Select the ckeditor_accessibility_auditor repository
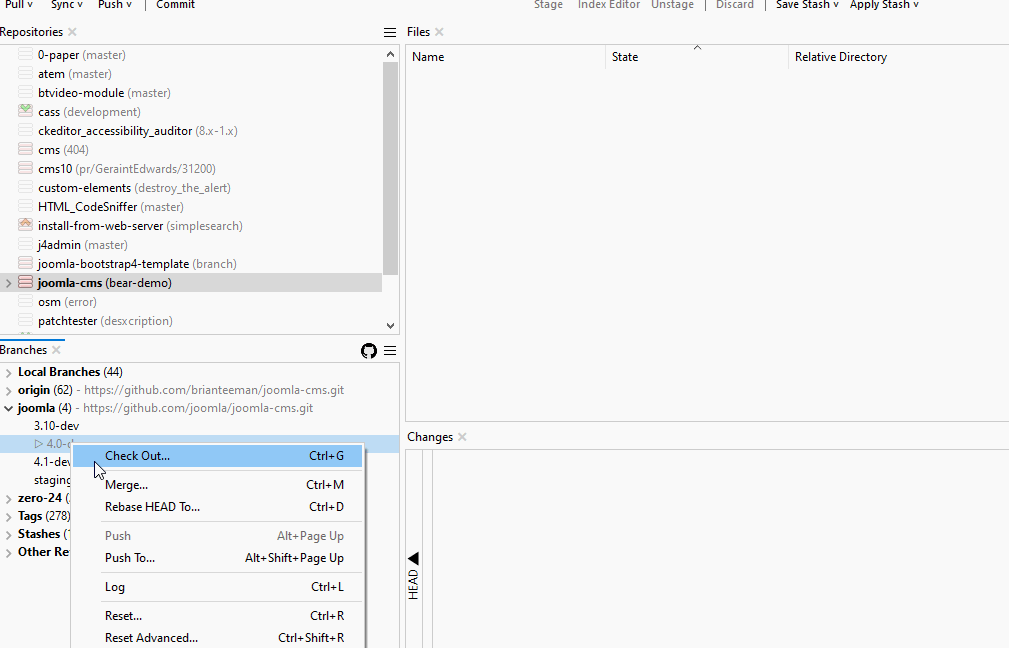1009x648 pixels. [138, 131]
